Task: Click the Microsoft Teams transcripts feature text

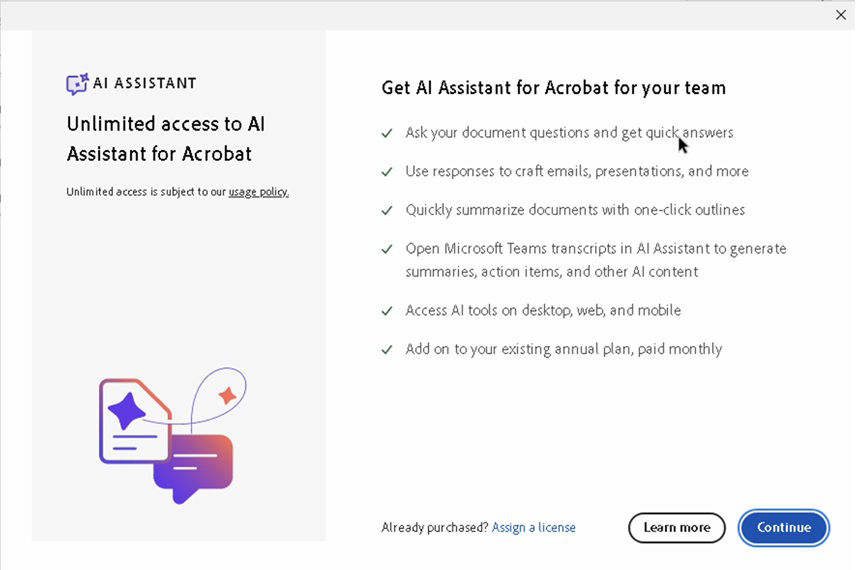Action: [x=595, y=259]
